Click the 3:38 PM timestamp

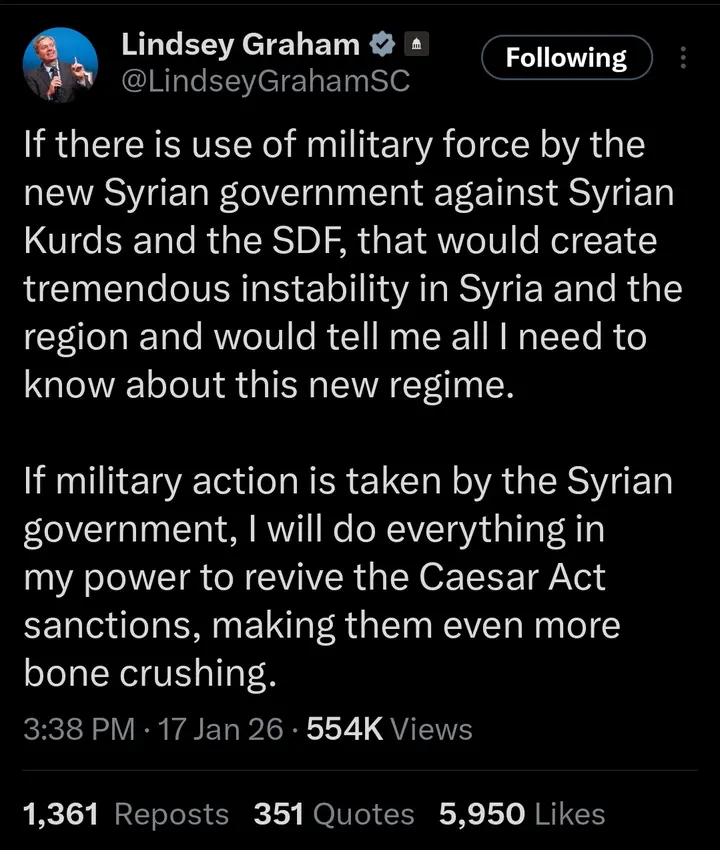coord(78,729)
